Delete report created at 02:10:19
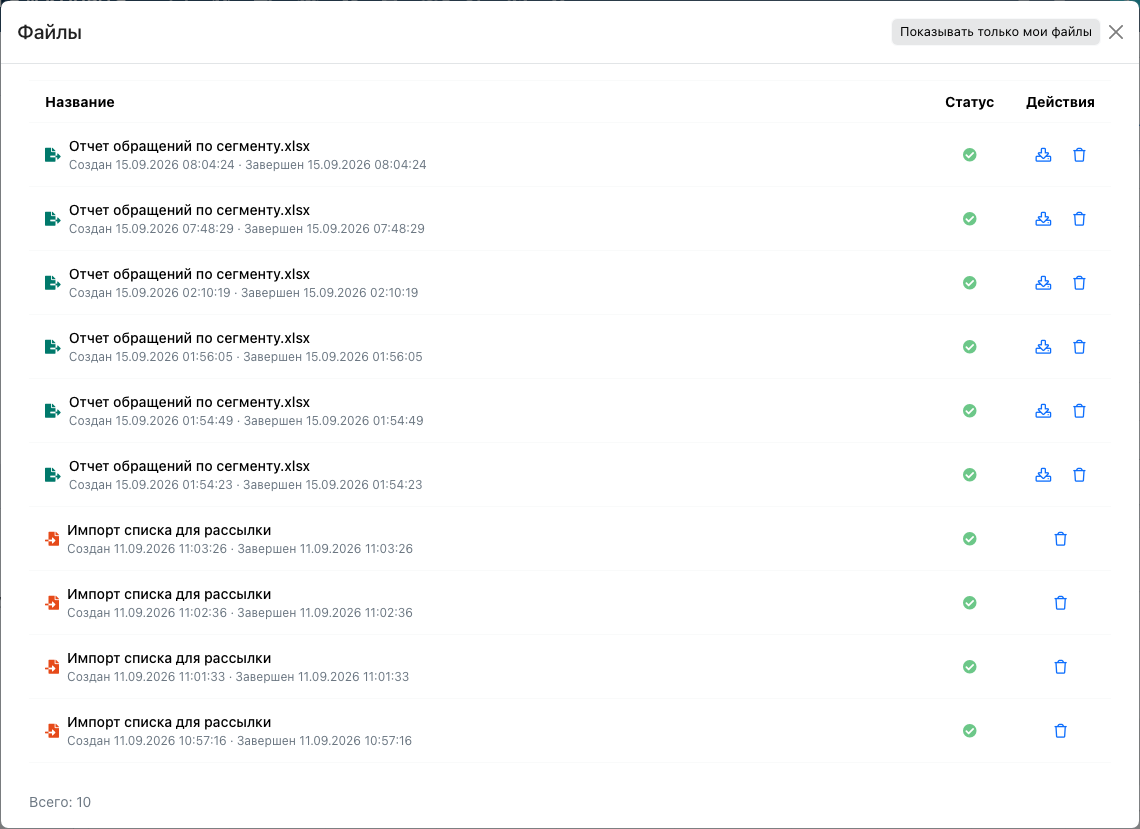Viewport: 1140px width, 829px height. (1079, 283)
